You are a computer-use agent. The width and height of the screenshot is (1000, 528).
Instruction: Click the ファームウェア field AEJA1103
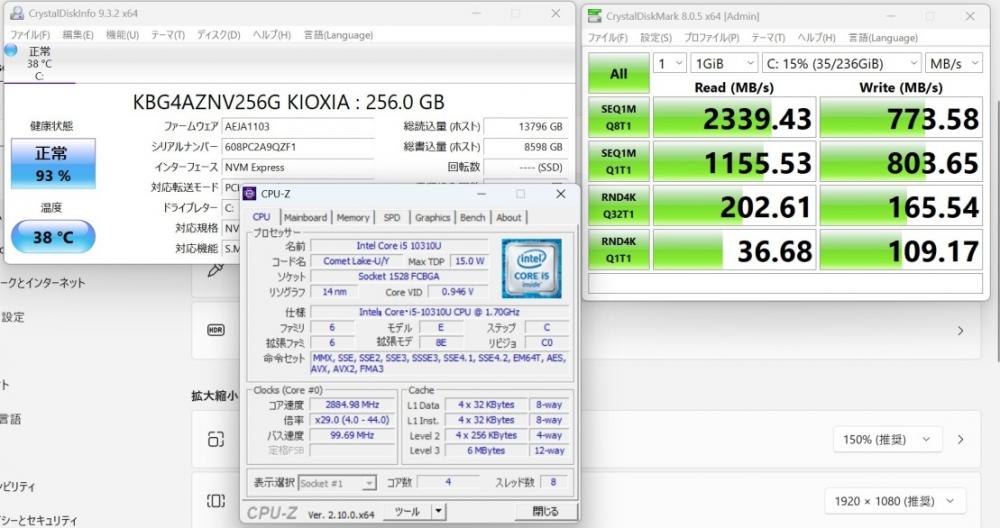[x=297, y=126]
